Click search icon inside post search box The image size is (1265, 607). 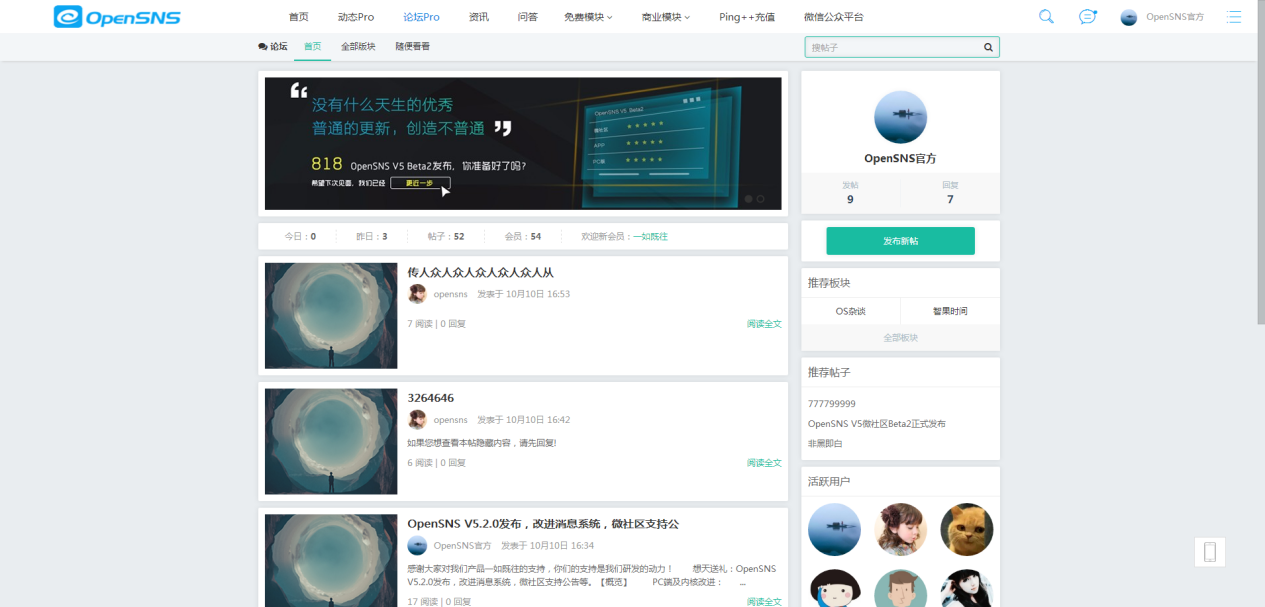click(x=988, y=47)
